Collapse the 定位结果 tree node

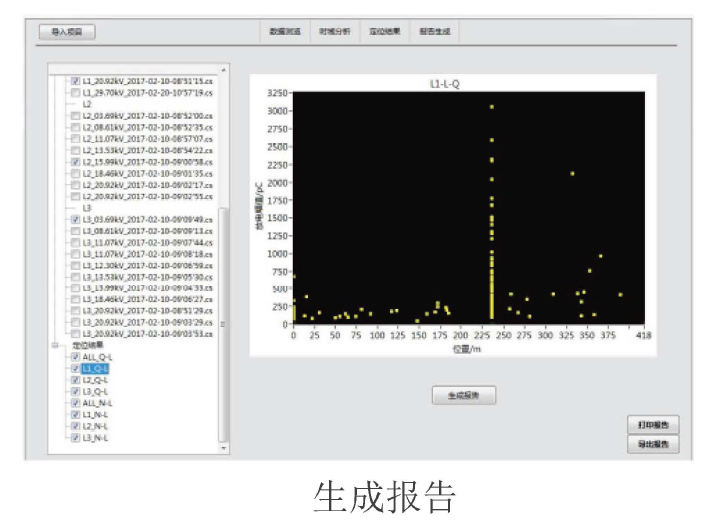pos(55,345)
